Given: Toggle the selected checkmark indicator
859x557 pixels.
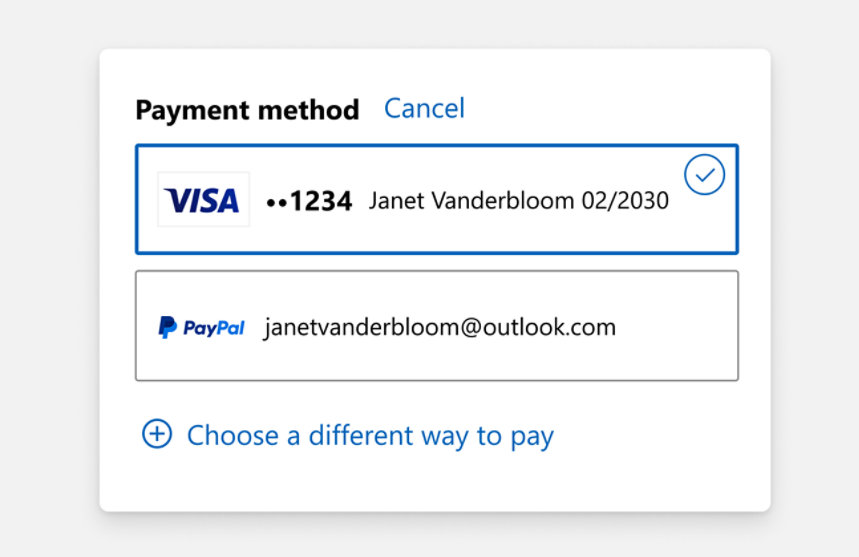Looking at the screenshot, I should click(705, 175).
